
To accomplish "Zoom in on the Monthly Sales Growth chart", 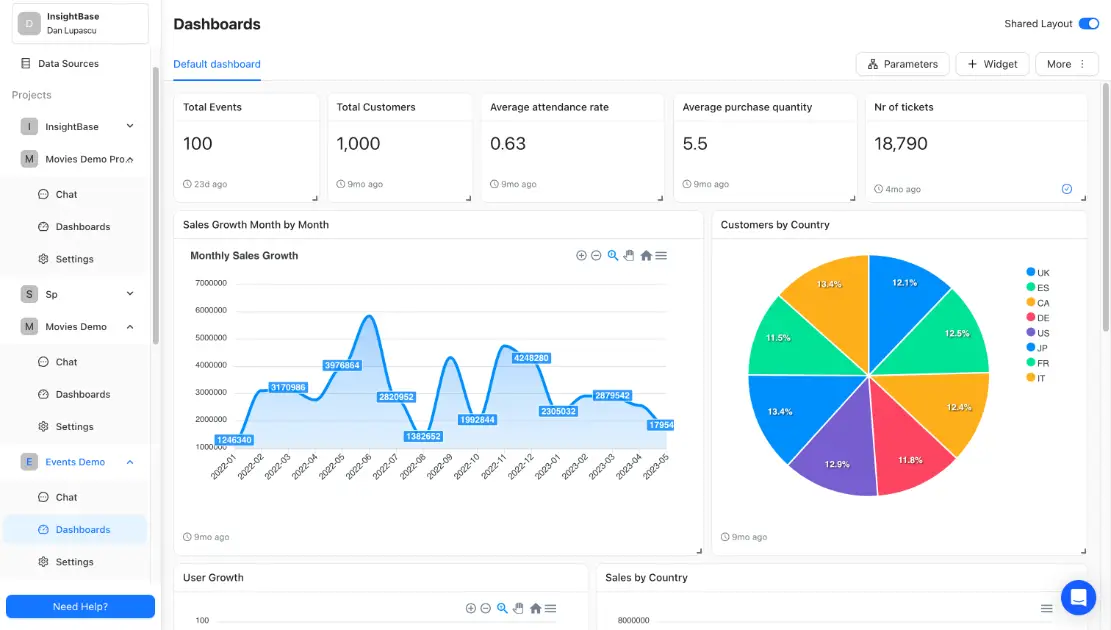I will 581,255.
